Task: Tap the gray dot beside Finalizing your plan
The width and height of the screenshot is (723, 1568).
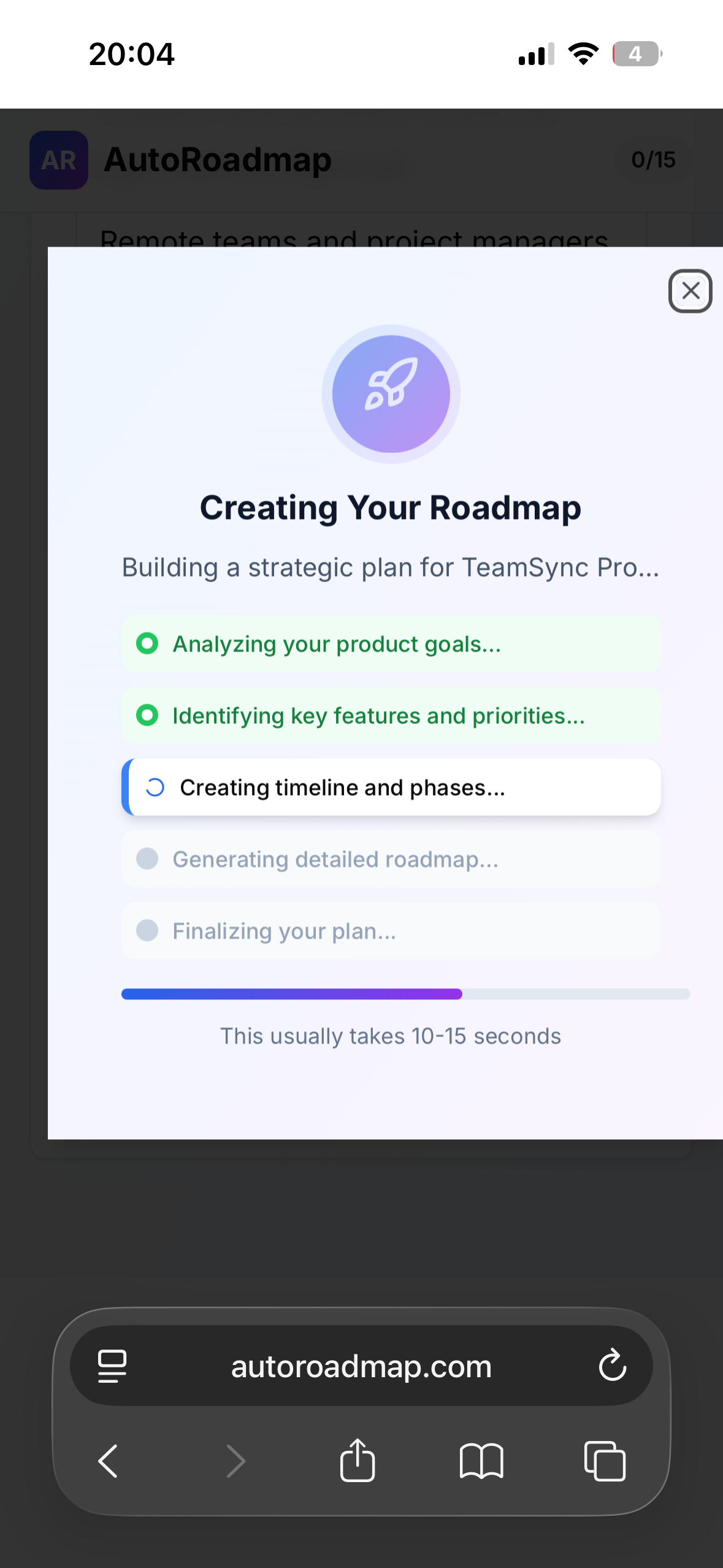Action: click(x=147, y=931)
